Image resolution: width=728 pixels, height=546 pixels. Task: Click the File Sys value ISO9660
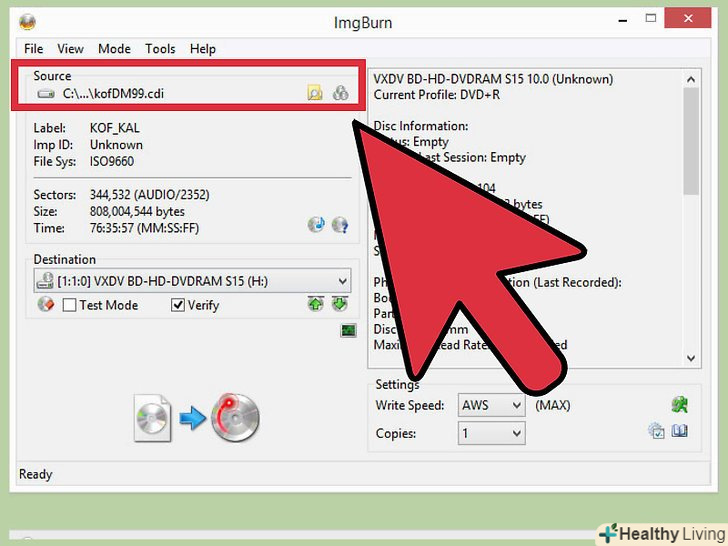[x=112, y=162]
